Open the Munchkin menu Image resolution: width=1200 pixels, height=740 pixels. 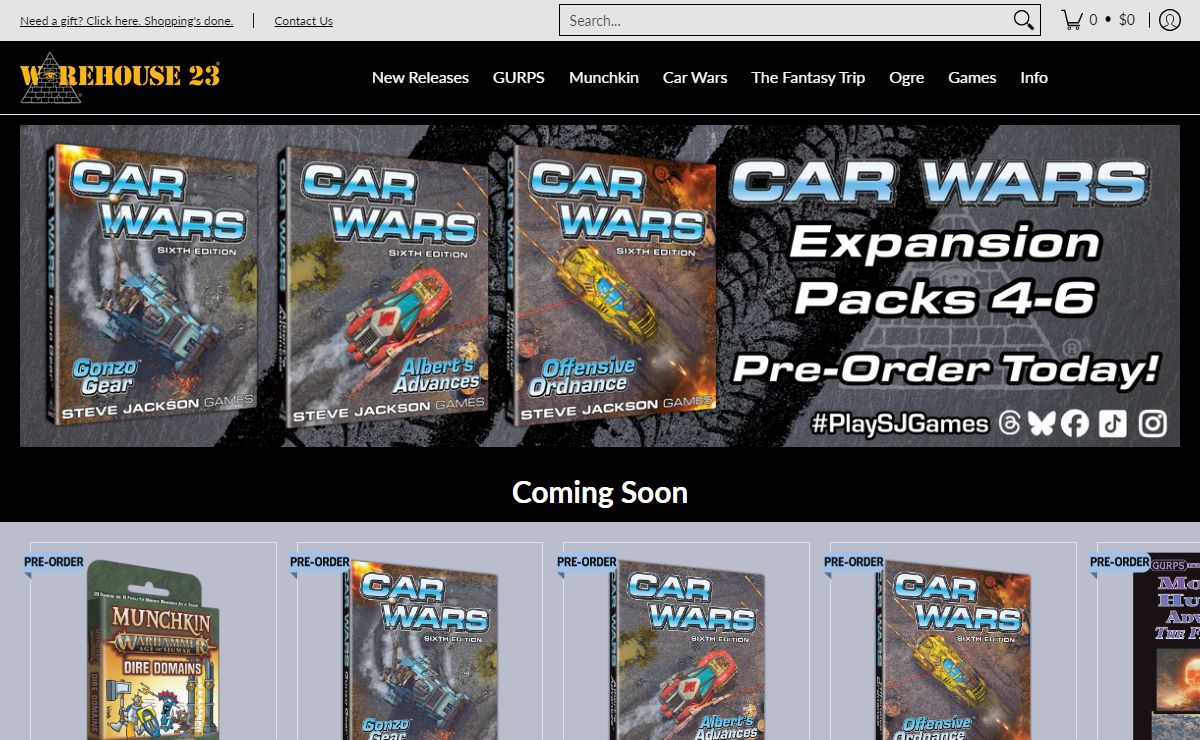604,77
